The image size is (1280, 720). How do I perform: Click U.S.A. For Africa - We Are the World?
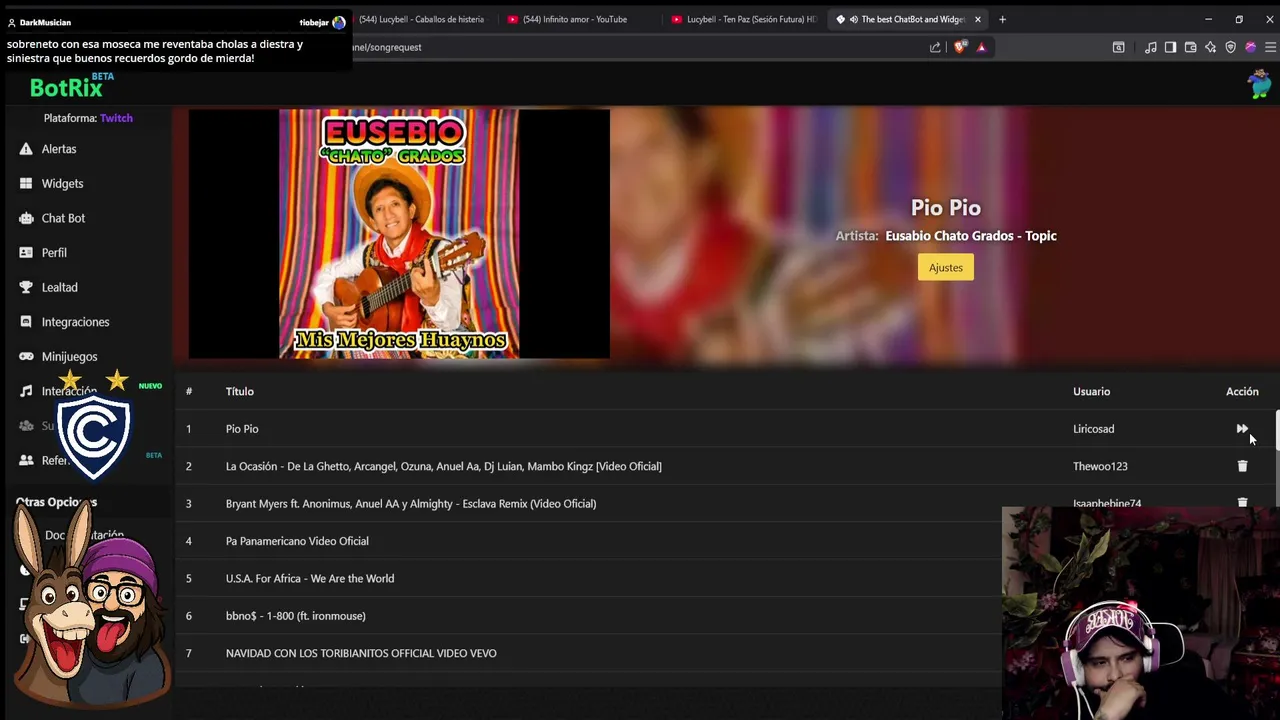click(310, 578)
